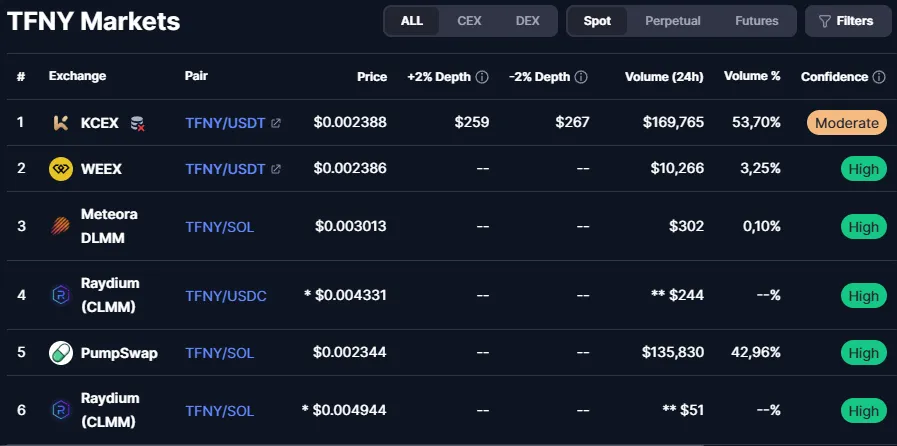Screen dimensions: 897x446
Task: Open the external link icon for KCEX TFNY/USDT
Action: coord(276,123)
